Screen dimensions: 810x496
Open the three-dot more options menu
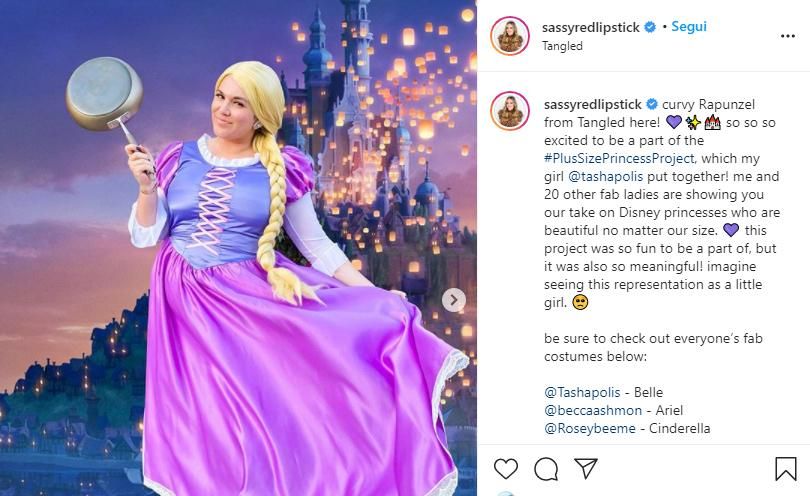coord(788,36)
